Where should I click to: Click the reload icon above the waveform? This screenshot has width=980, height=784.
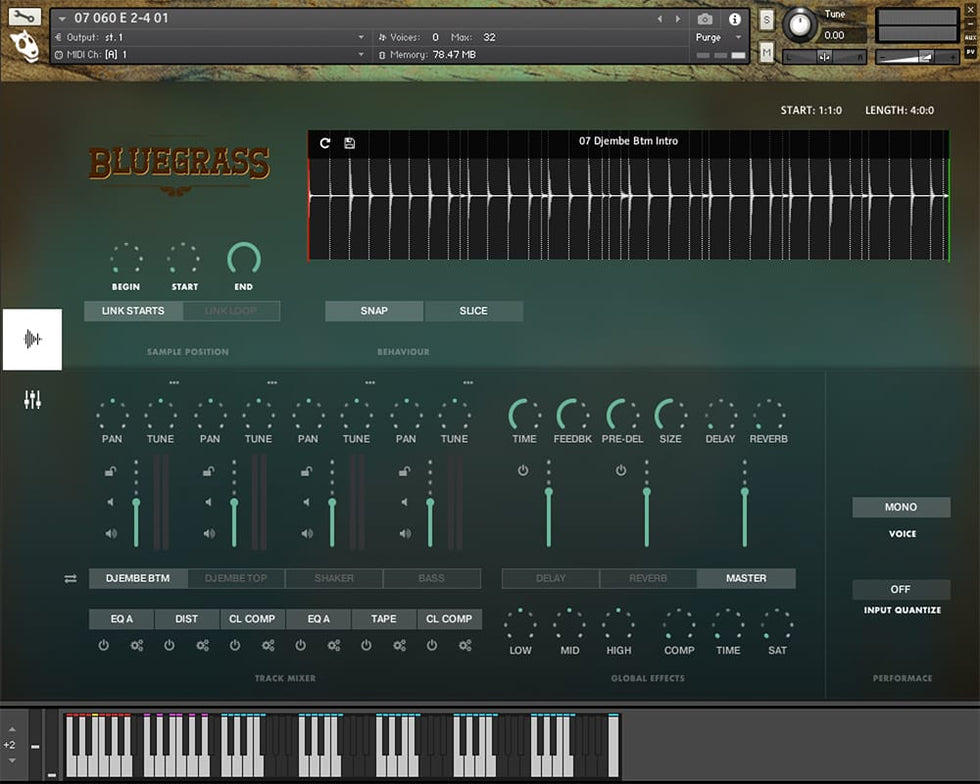pos(325,143)
